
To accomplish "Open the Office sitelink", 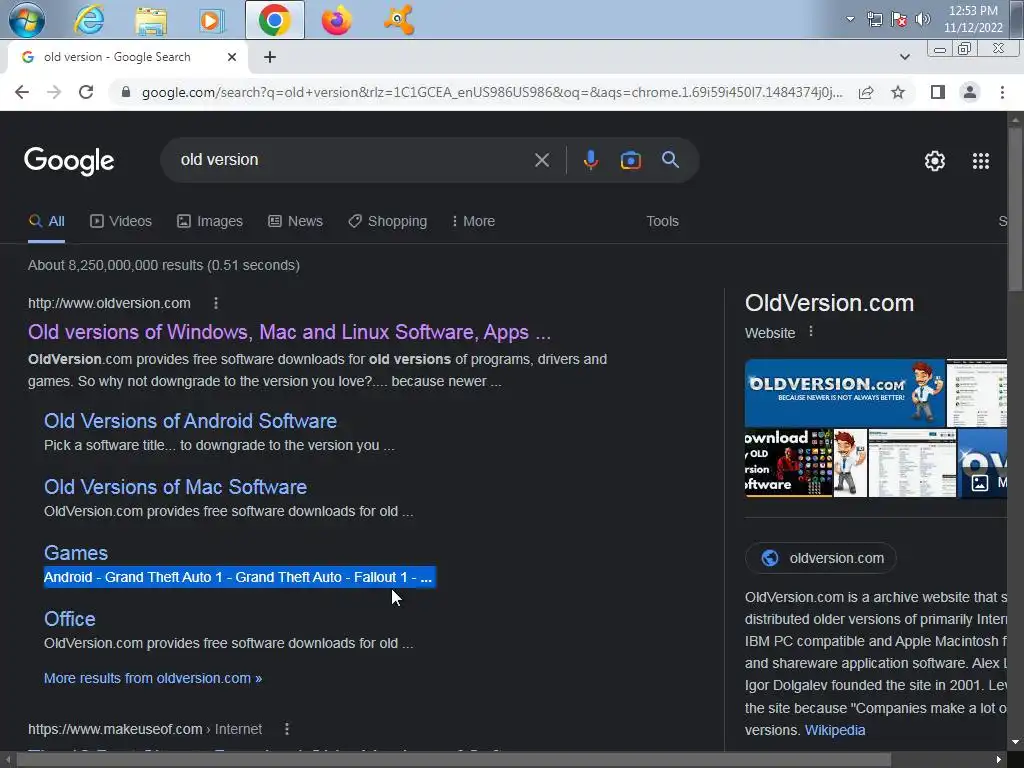I will pyautogui.click(x=69, y=619).
